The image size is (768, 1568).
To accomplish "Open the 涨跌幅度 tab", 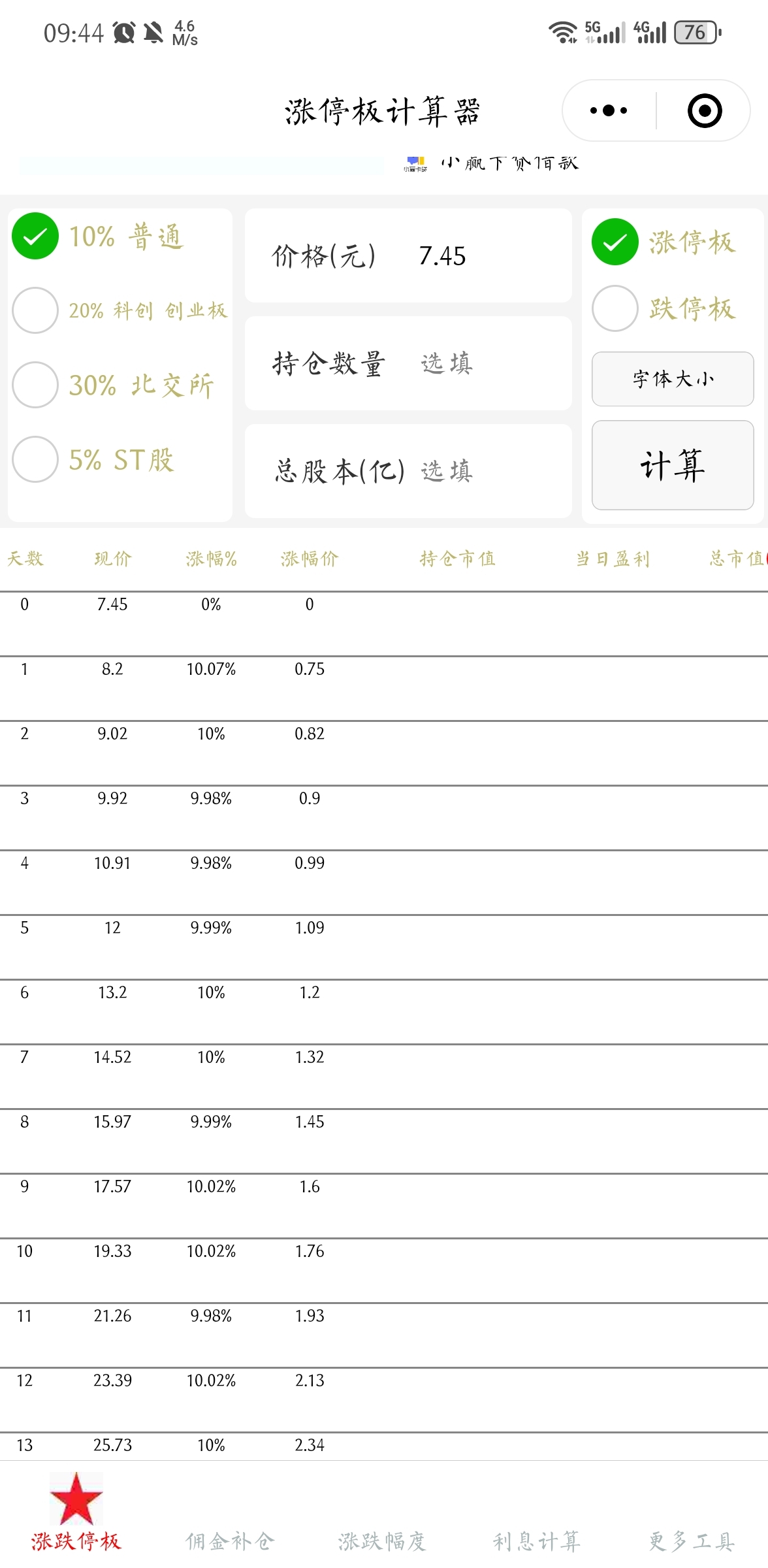I will tap(383, 1541).
